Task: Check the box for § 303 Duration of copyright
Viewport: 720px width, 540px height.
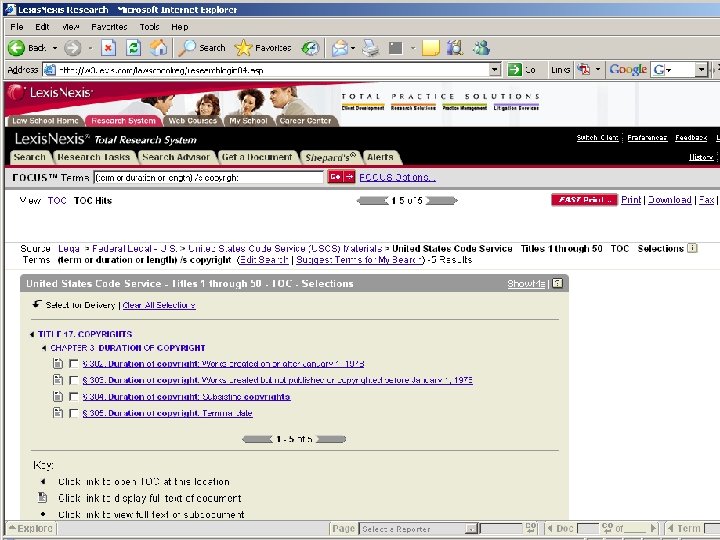Action: (73, 380)
